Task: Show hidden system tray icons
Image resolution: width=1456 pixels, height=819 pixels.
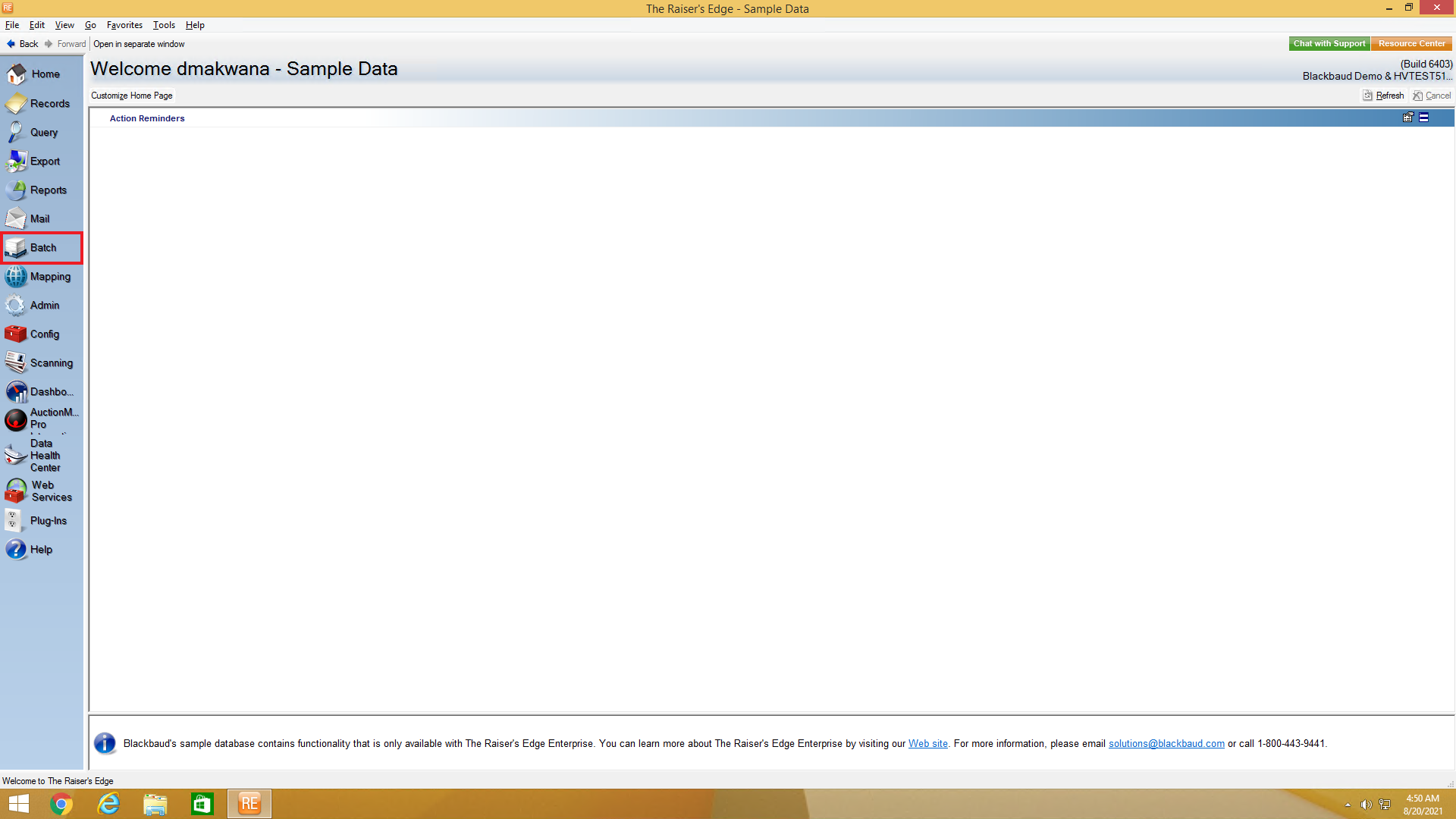Action: point(1348,805)
